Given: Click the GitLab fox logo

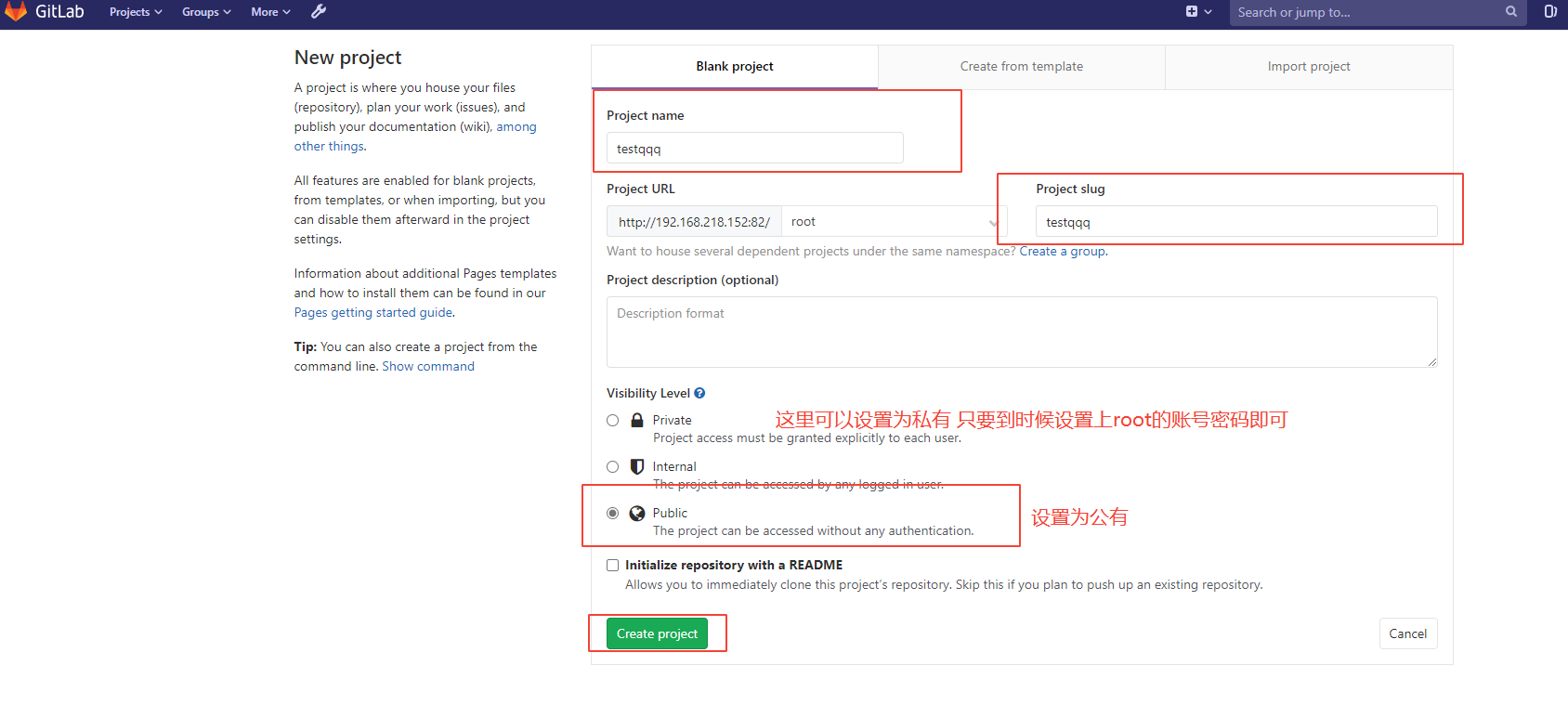Looking at the screenshot, I should pyautogui.click(x=16, y=10).
